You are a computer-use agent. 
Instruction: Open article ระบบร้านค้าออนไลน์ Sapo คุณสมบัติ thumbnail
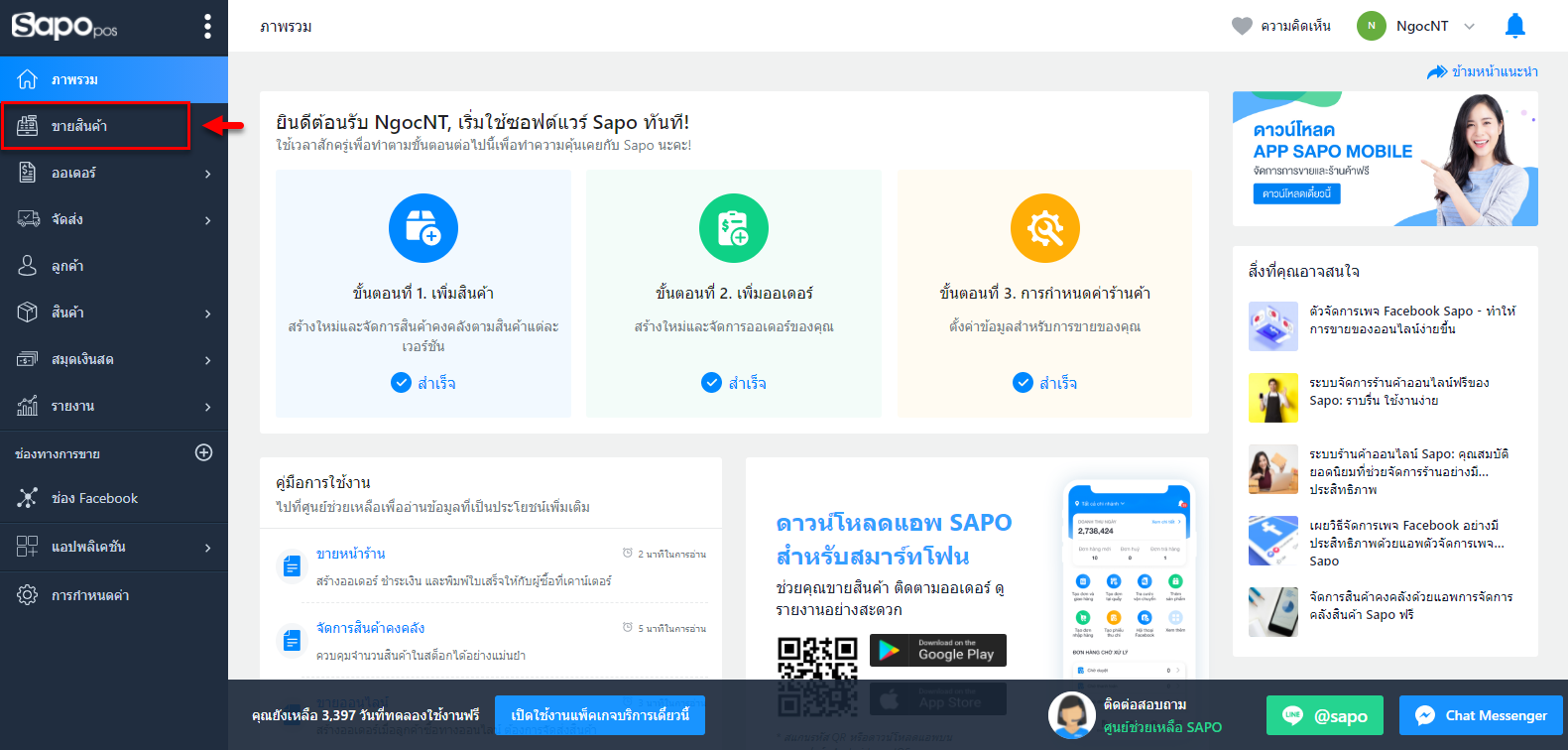click(1273, 469)
